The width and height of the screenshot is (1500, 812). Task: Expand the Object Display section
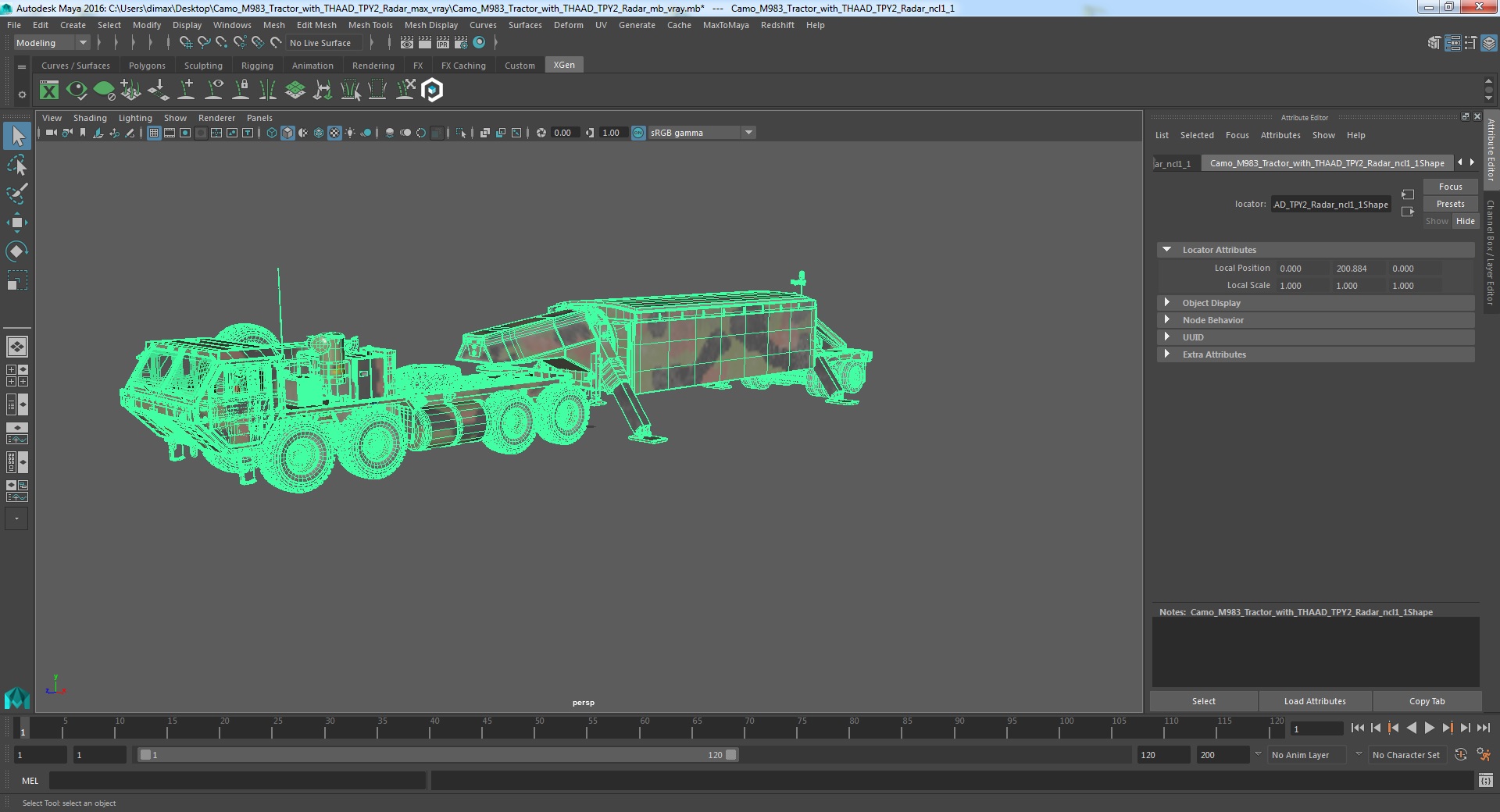(x=1167, y=303)
